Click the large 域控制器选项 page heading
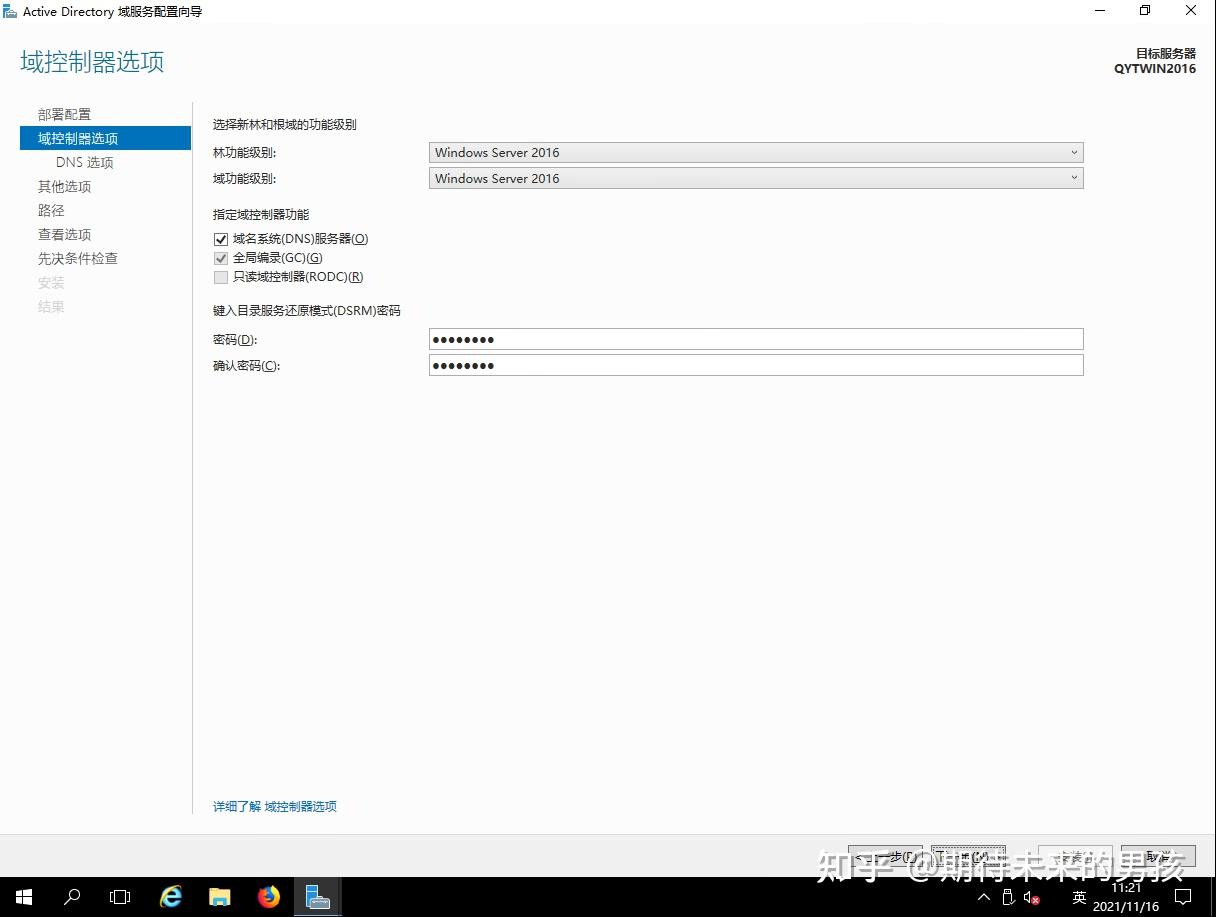The image size is (1216, 917). coord(92,62)
